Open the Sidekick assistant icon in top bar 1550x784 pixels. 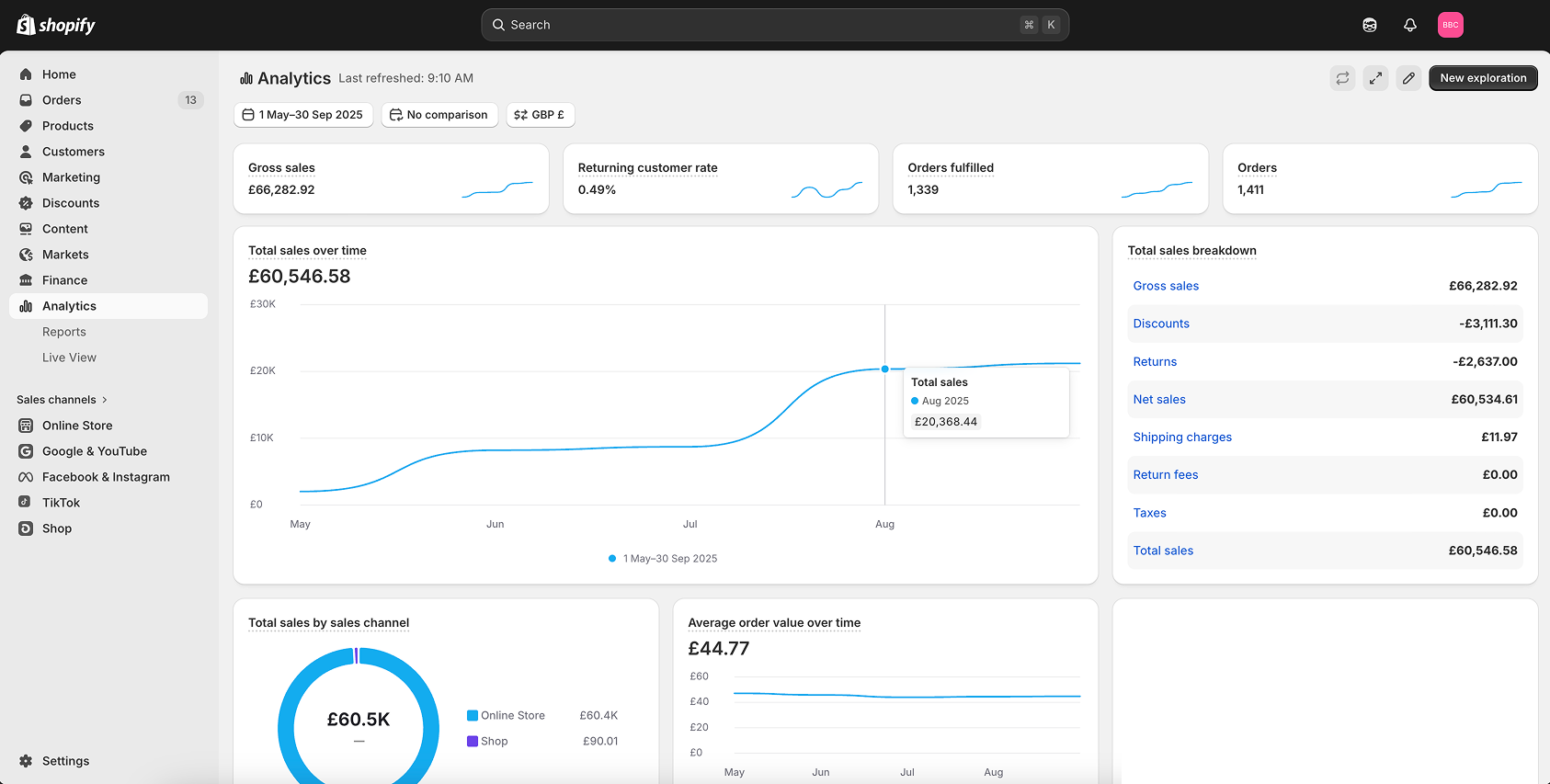tap(1370, 25)
